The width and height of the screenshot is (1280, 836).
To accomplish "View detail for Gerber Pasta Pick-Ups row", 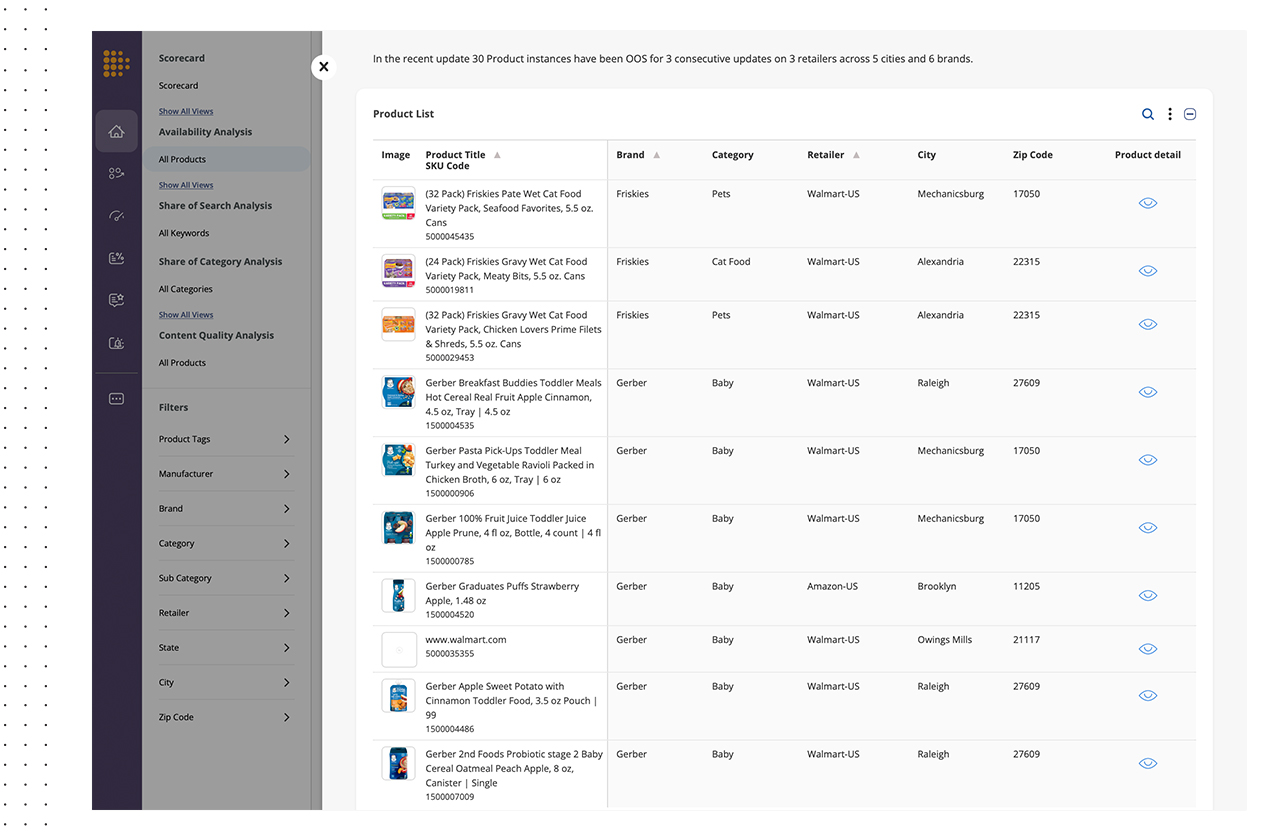I will click(x=1148, y=460).
